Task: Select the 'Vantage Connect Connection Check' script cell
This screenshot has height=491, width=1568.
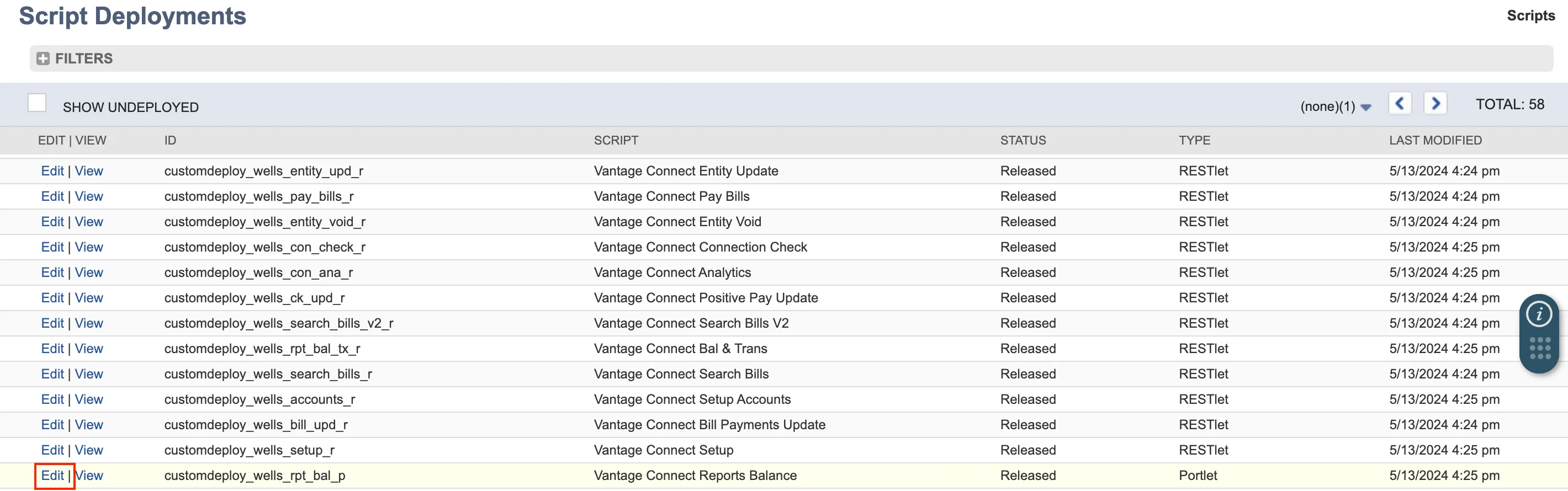Action: point(701,248)
